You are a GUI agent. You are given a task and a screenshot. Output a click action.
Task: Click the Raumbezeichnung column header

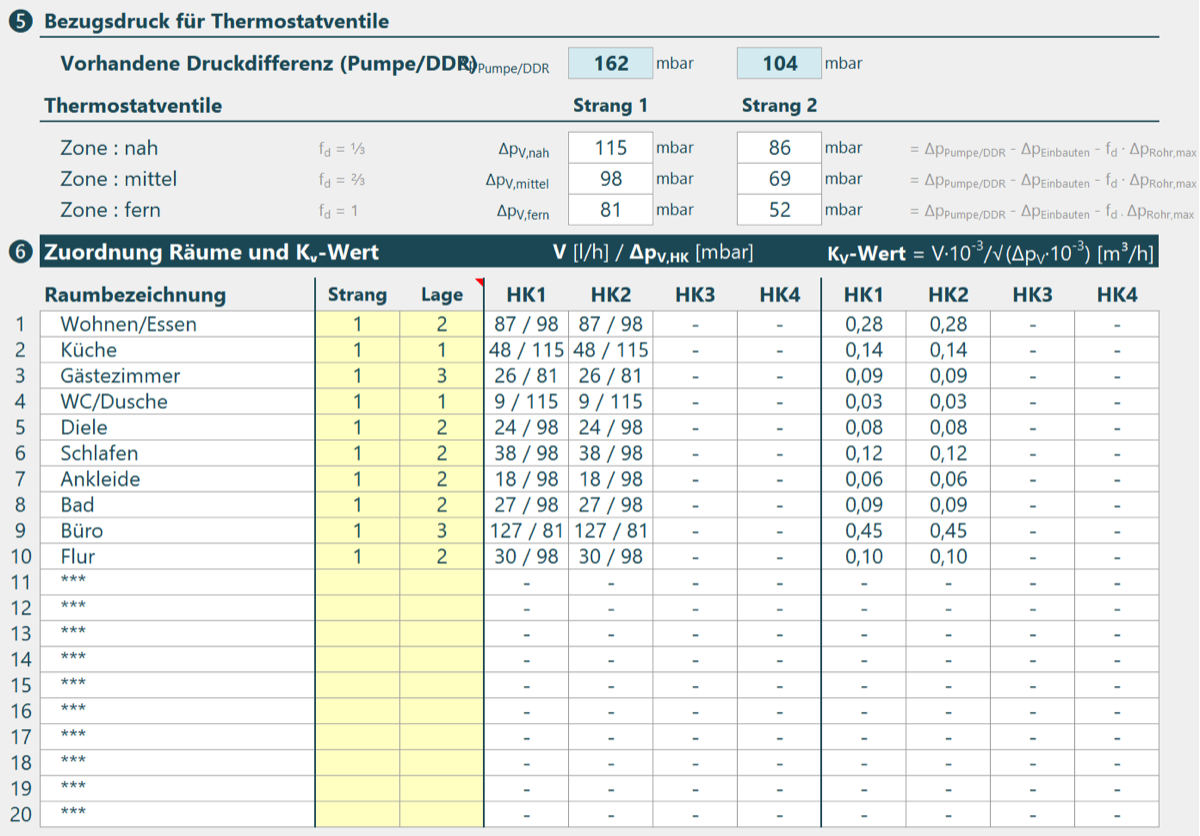[135, 295]
